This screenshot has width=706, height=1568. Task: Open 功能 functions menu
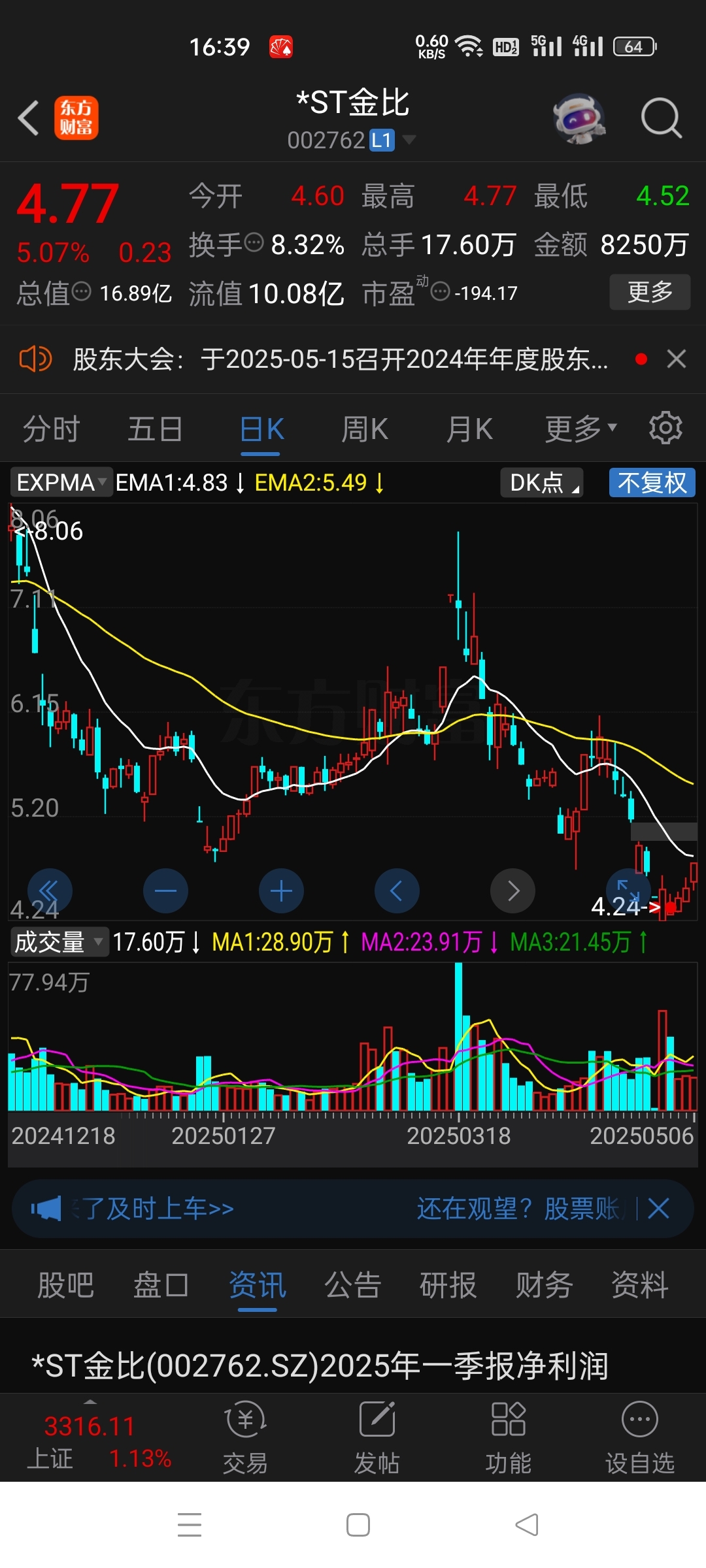coord(509,1438)
